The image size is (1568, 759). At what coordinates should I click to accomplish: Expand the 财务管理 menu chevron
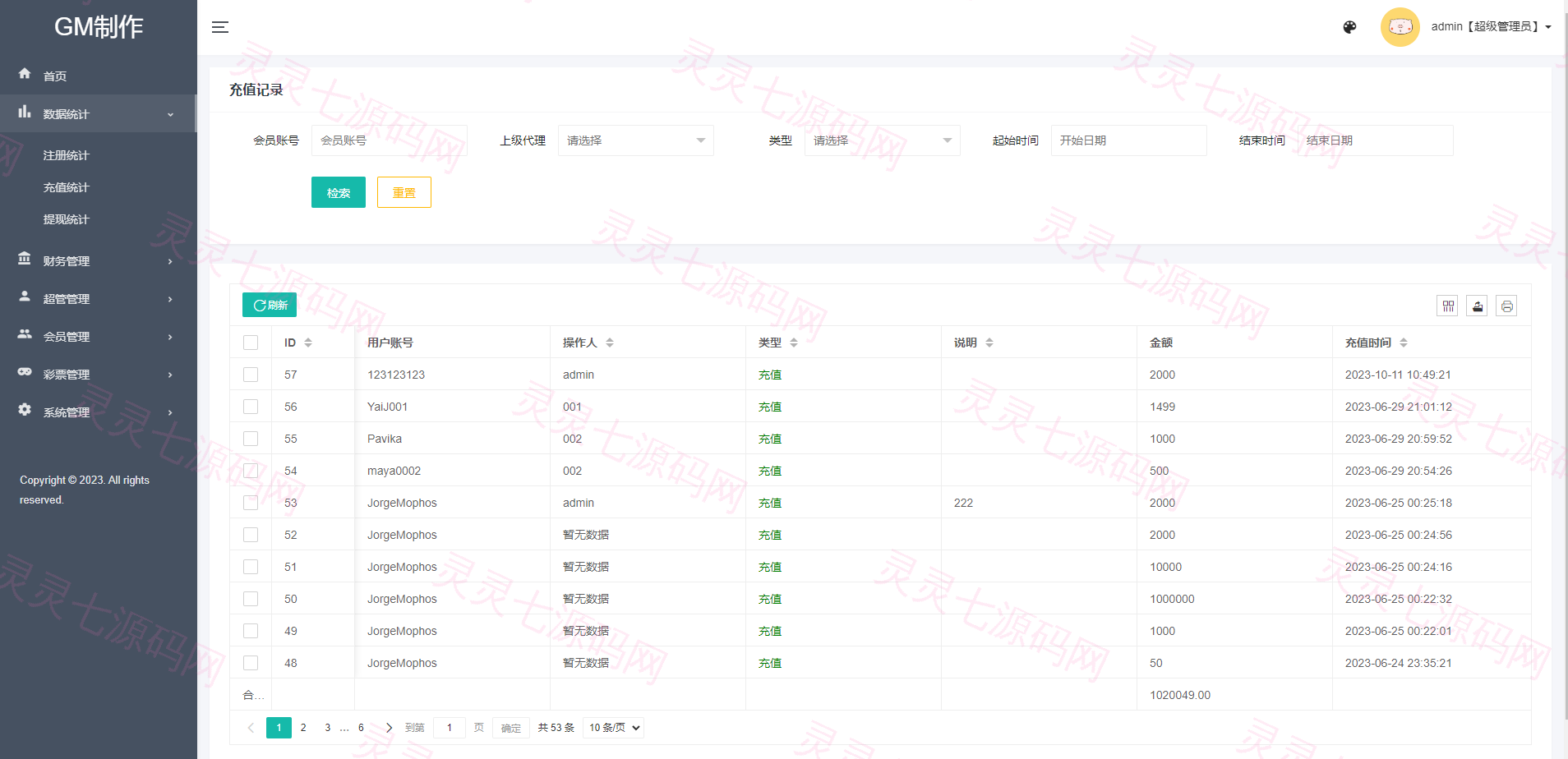tap(170, 261)
